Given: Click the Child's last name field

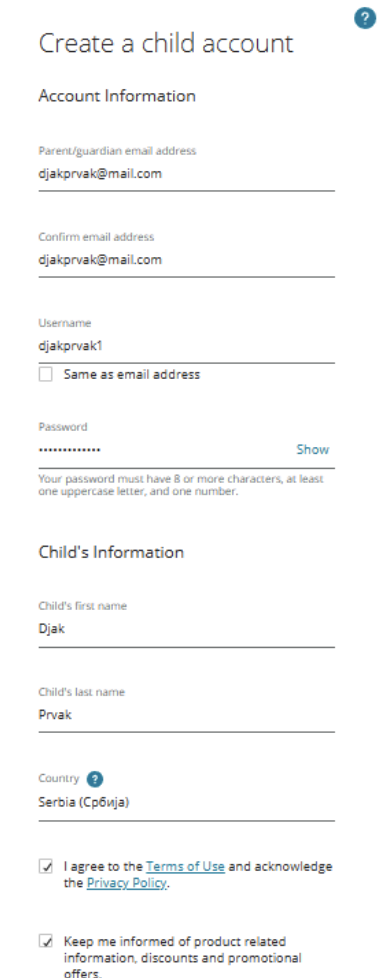Looking at the screenshot, I should (x=186, y=715).
